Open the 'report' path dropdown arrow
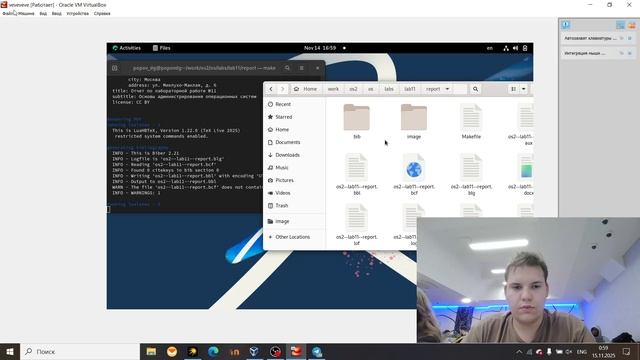Viewport: 640px width, 360px height. pyautogui.click(x=447, y=89)
